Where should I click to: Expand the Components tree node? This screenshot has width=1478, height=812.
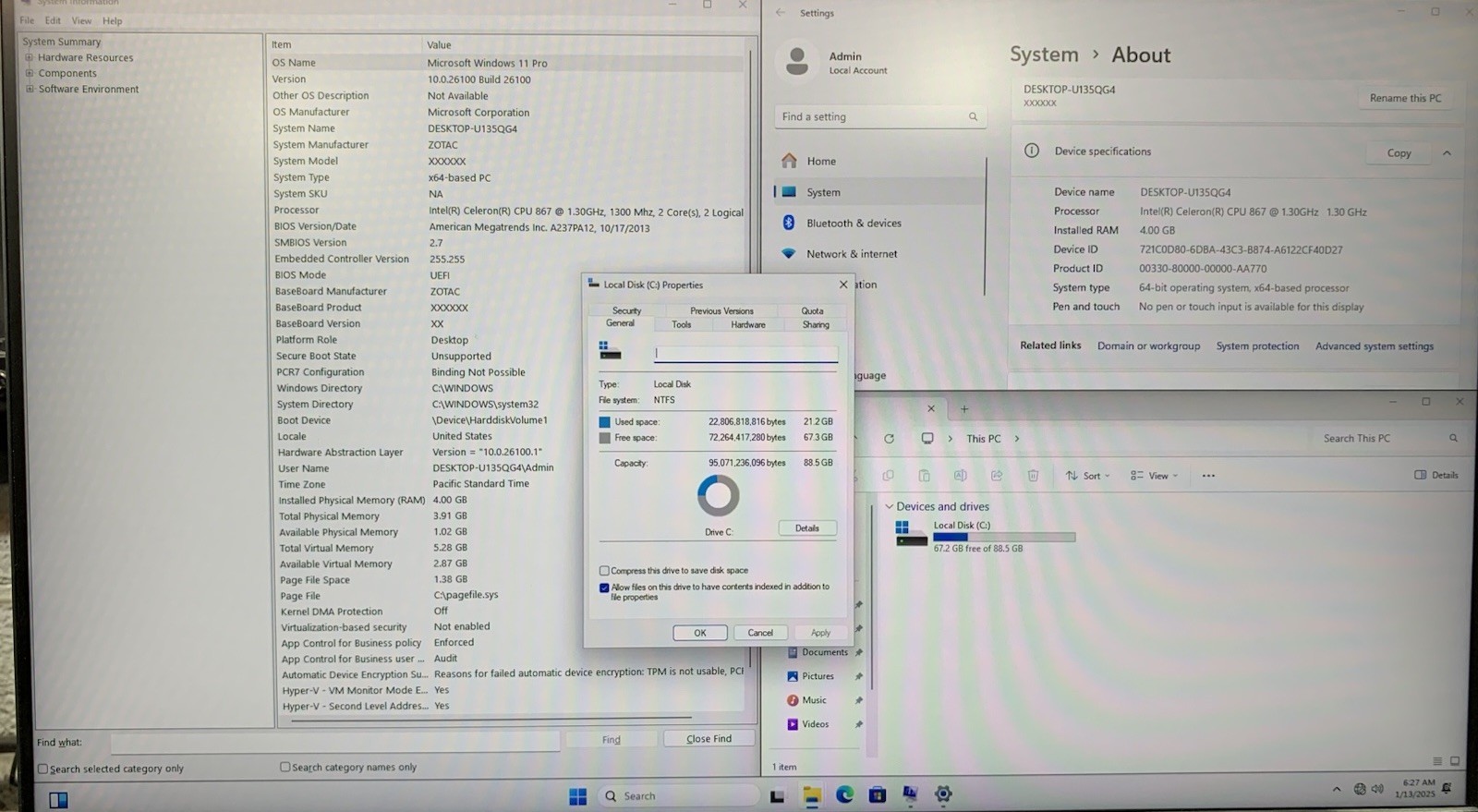(x=30, y=73)
